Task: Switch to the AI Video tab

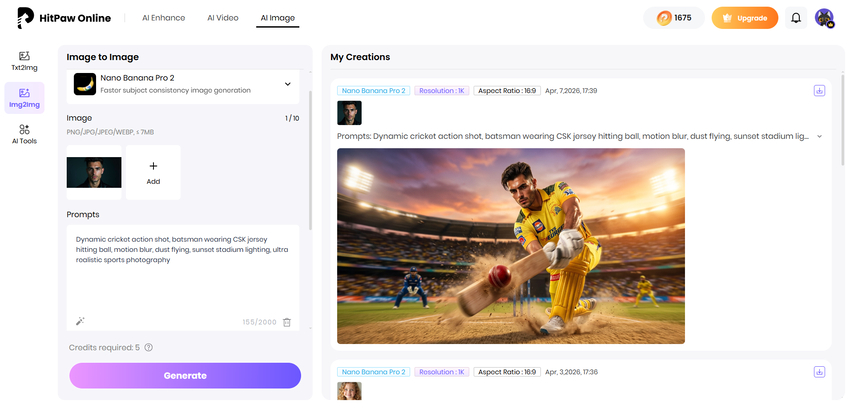Action: (x=223, y=18)
